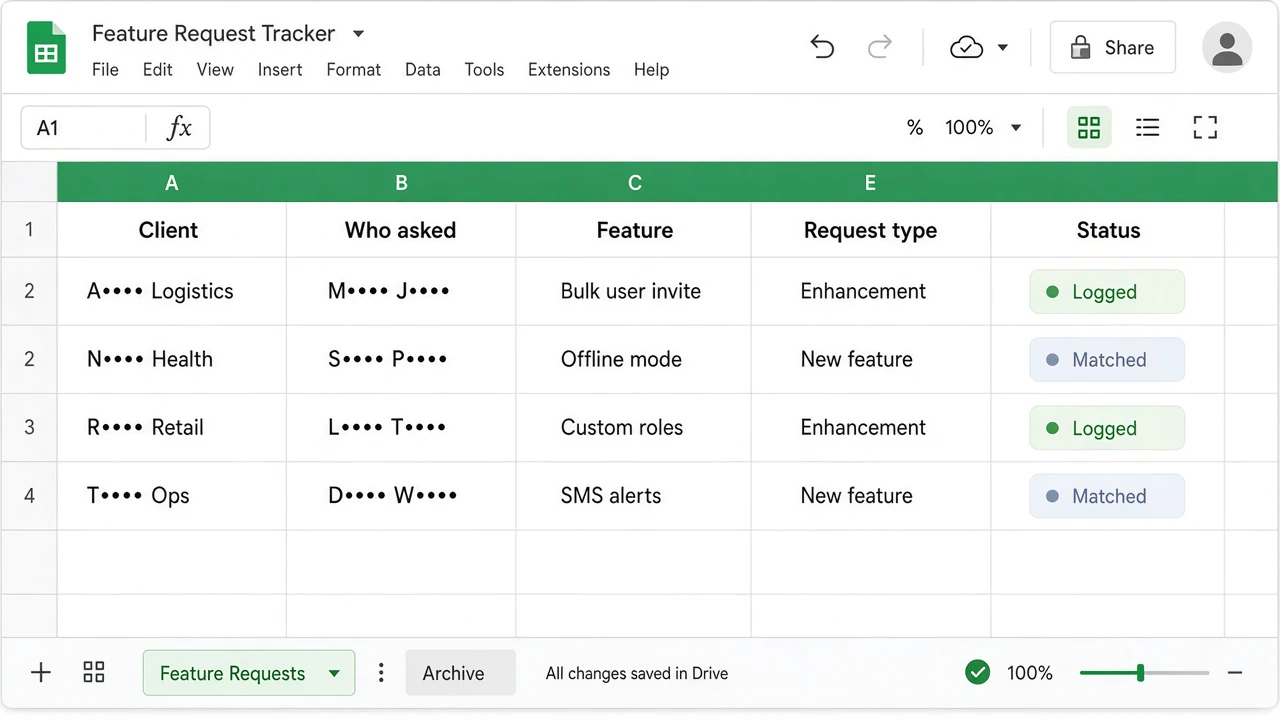Click the minus zoom-out icon
1280x720 pixels.
[x=1235, y=673]
